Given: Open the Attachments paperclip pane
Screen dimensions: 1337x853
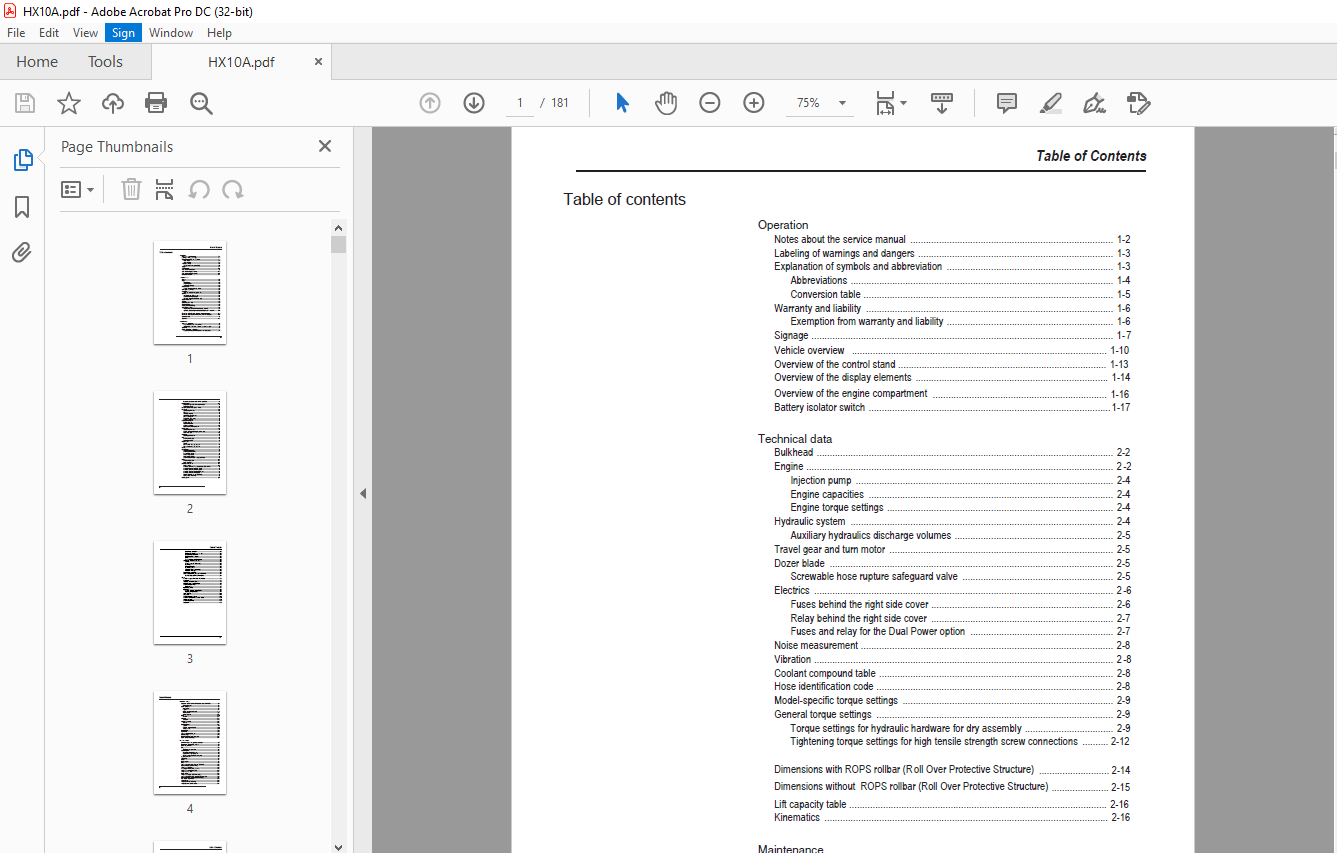Looking at the screenshot, I should pos(22,252).
